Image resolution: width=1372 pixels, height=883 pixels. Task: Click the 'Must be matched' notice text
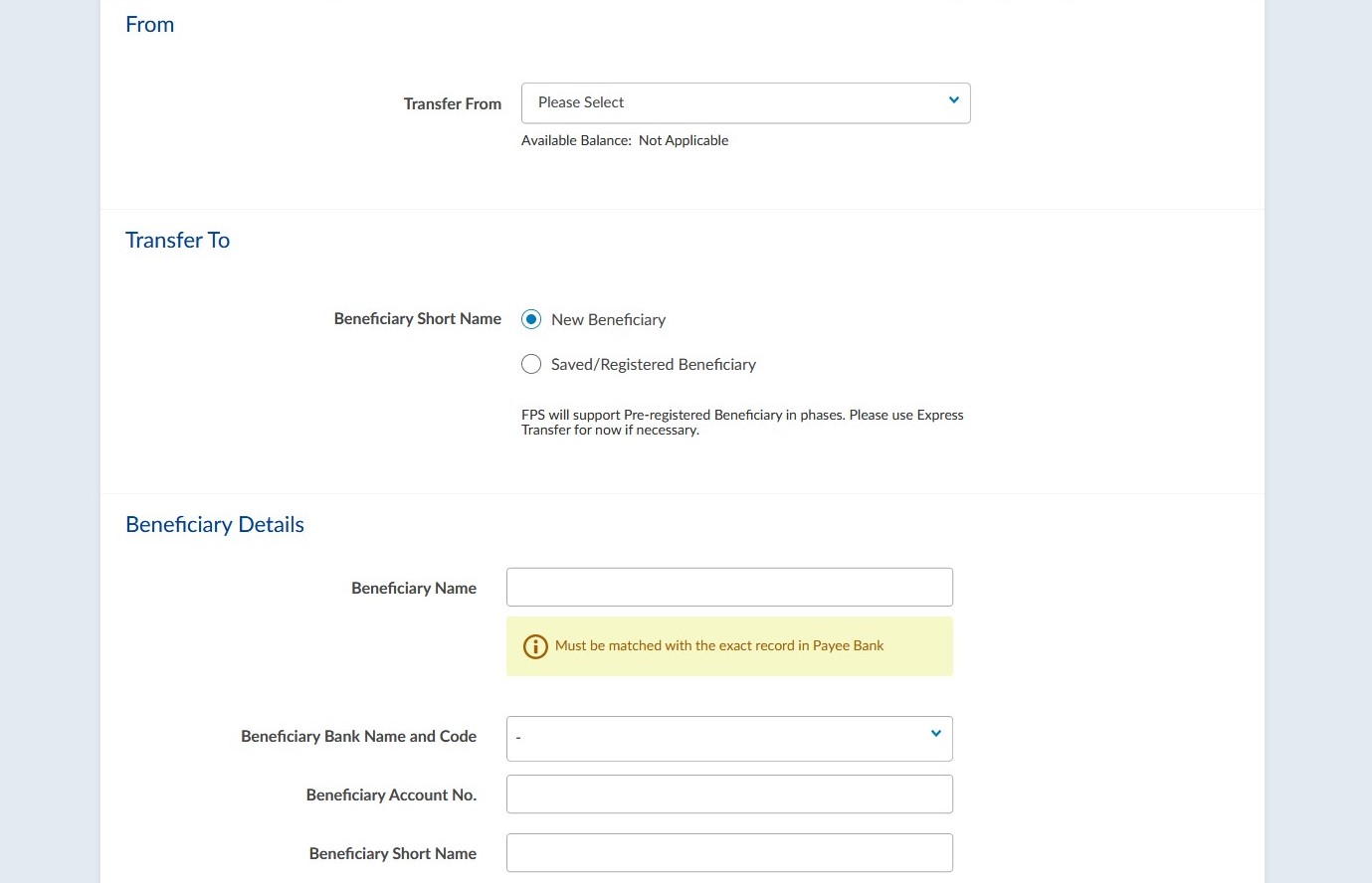718,646
